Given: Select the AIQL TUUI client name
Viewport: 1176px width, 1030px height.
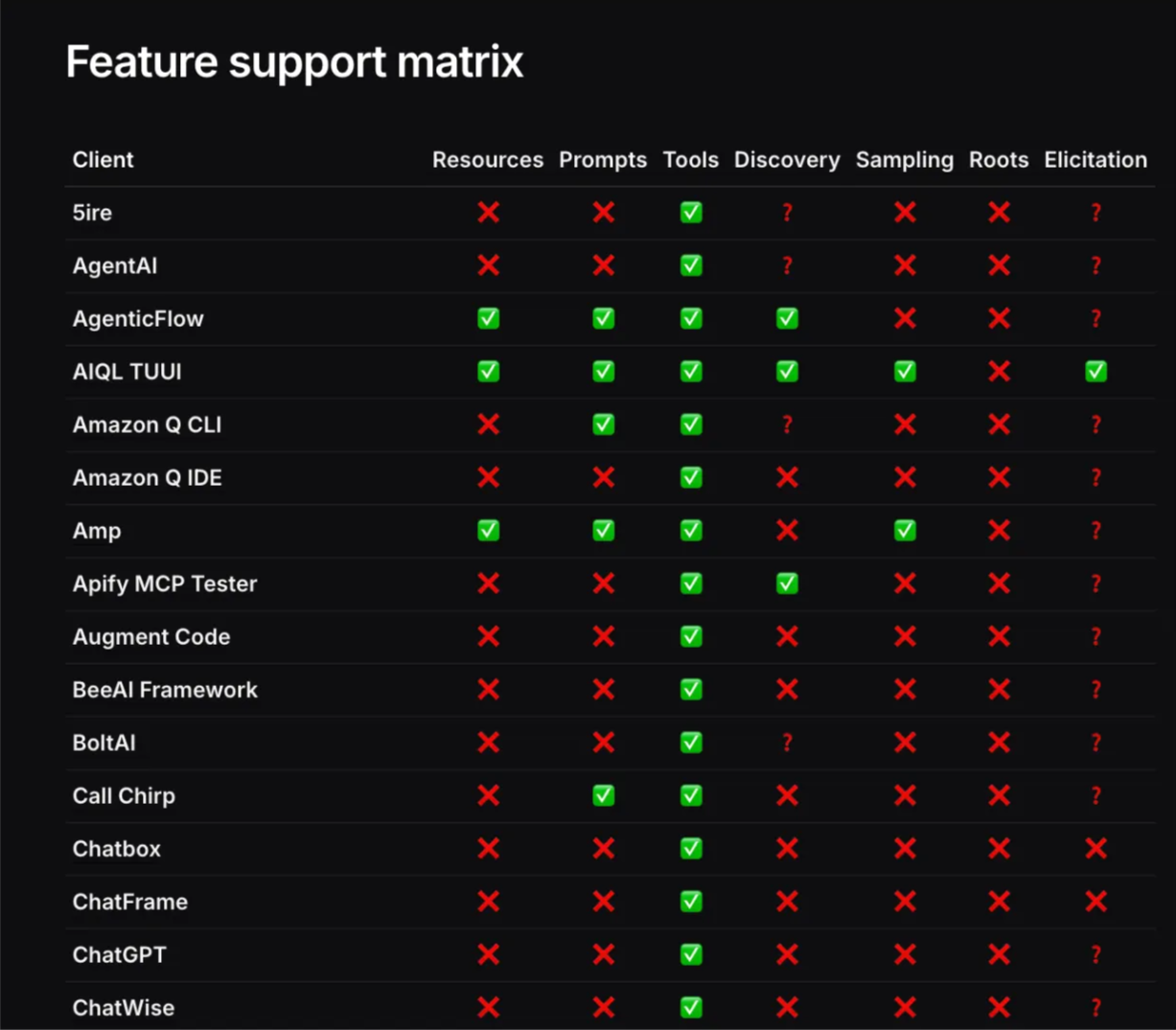Looking at the screenshot, I should (127, 372).
